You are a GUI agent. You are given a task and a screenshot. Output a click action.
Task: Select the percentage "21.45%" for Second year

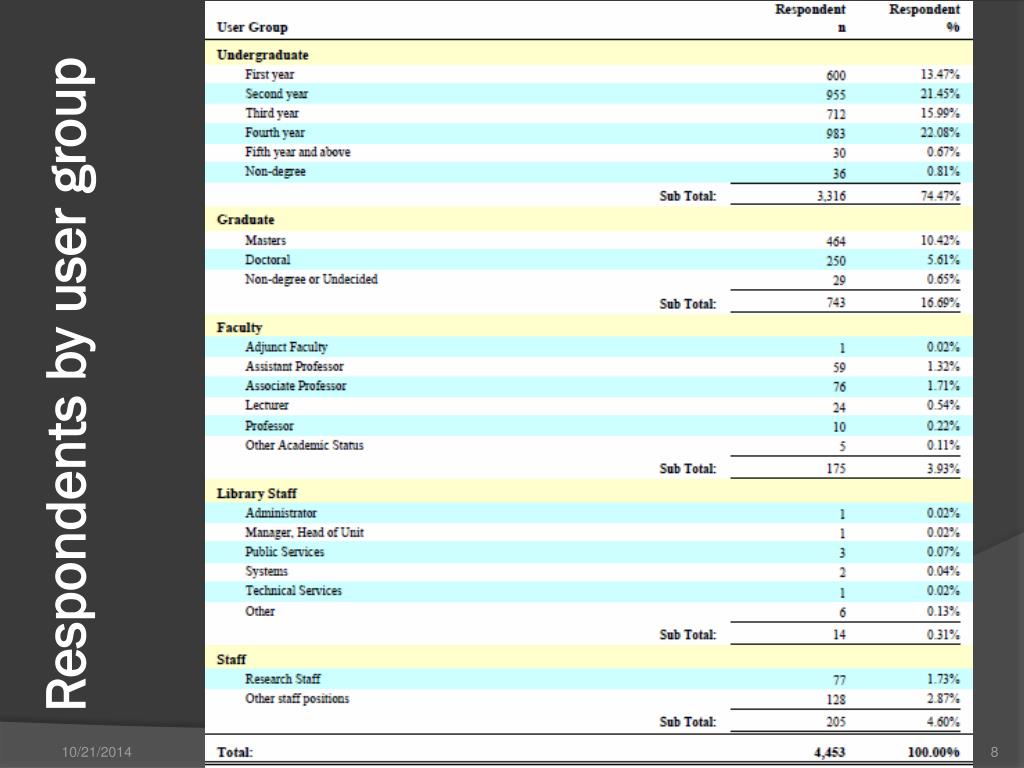(x=940, y=94)
